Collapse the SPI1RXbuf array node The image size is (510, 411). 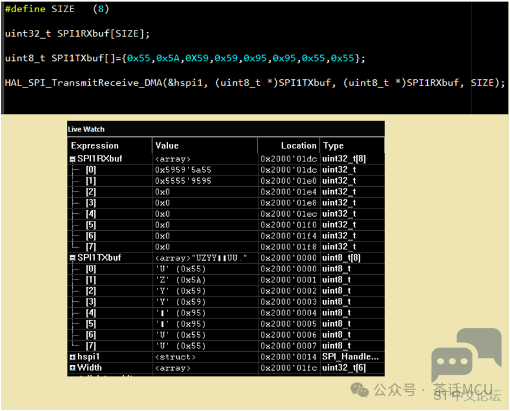point(72,159)
